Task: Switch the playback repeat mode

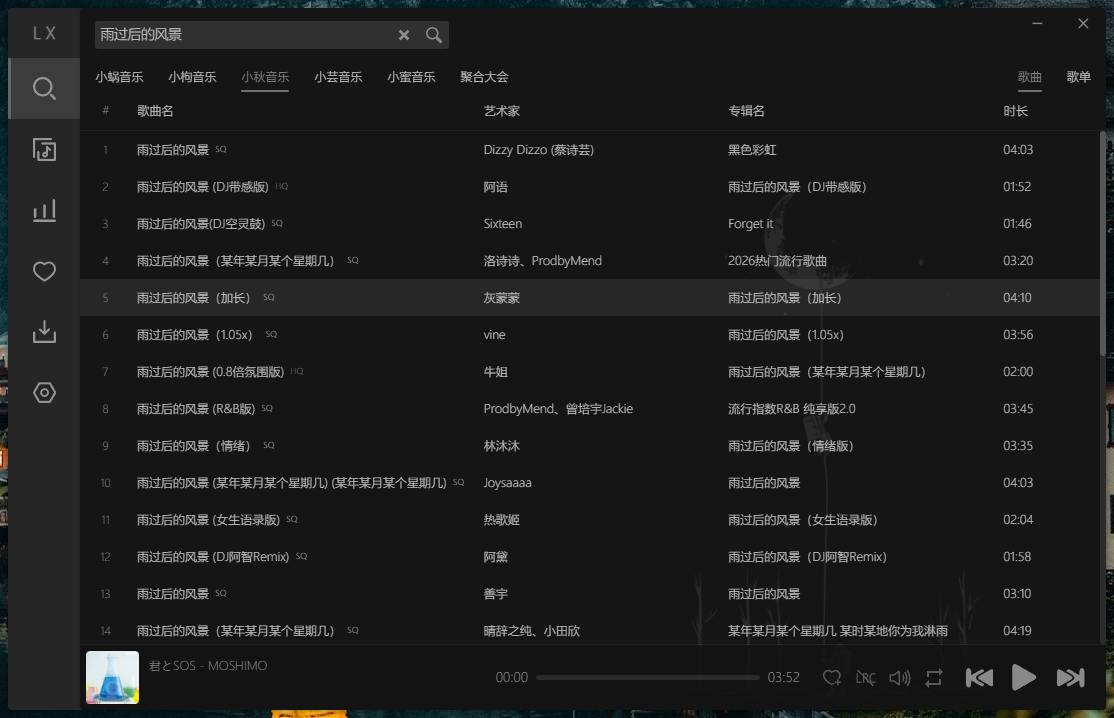Action: [x=933, y=677]
